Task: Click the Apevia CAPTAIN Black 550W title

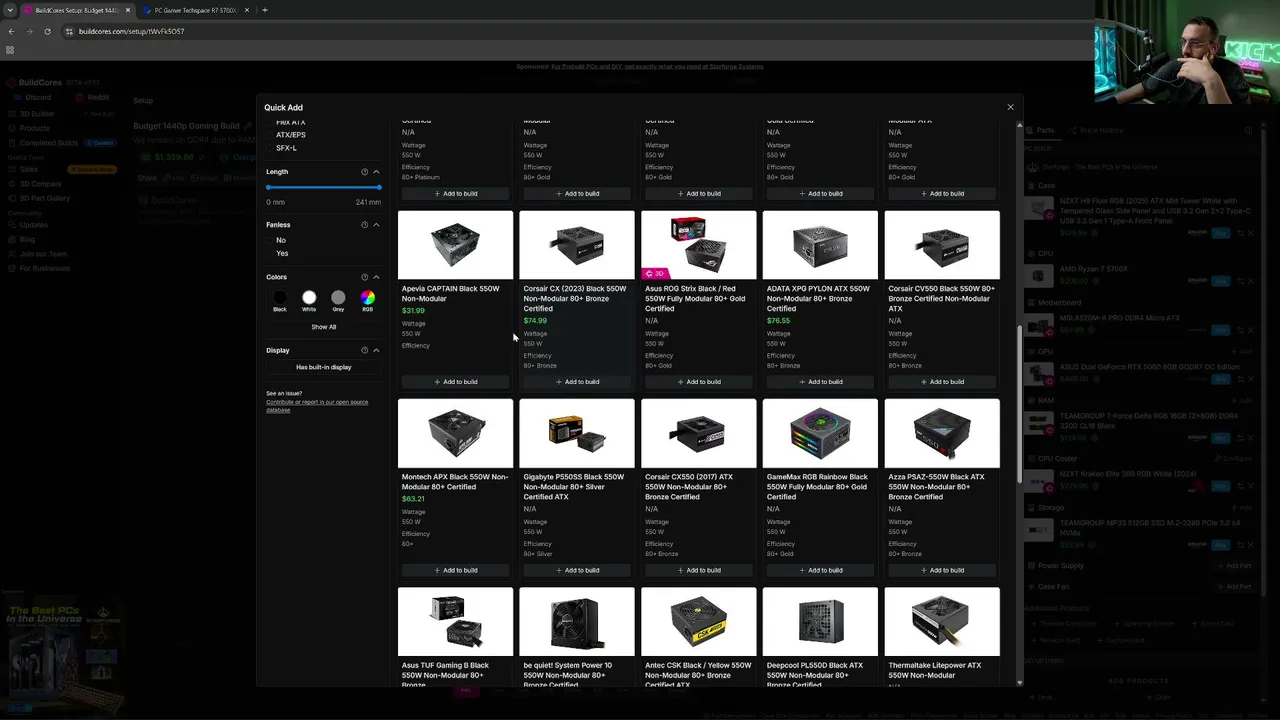Action: pos(451,294)
